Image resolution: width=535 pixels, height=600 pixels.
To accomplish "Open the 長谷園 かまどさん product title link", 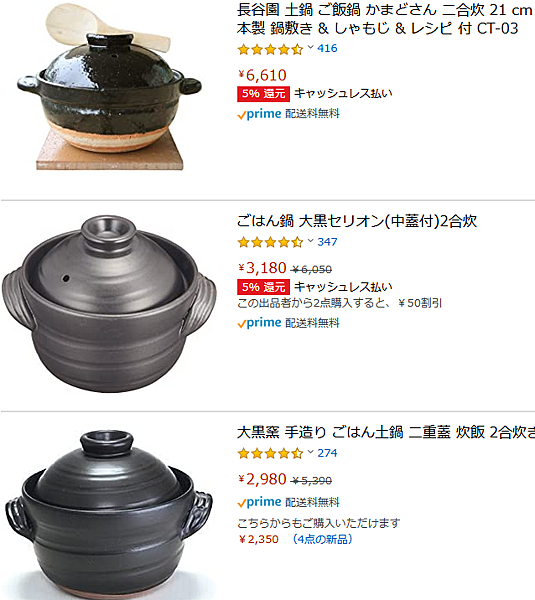I will [385, 19].
